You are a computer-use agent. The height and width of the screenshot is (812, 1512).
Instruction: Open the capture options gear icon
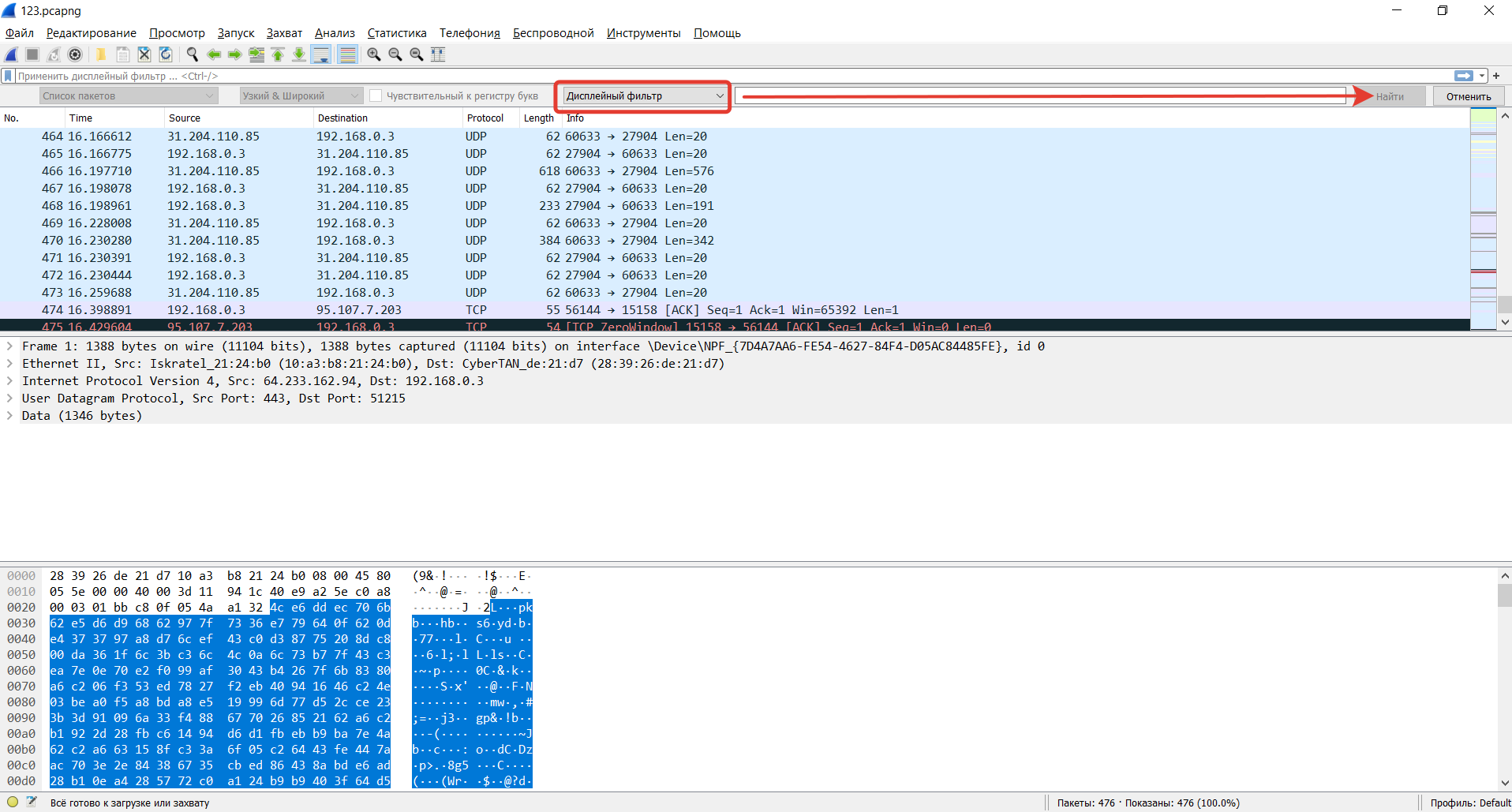point(75,54)
